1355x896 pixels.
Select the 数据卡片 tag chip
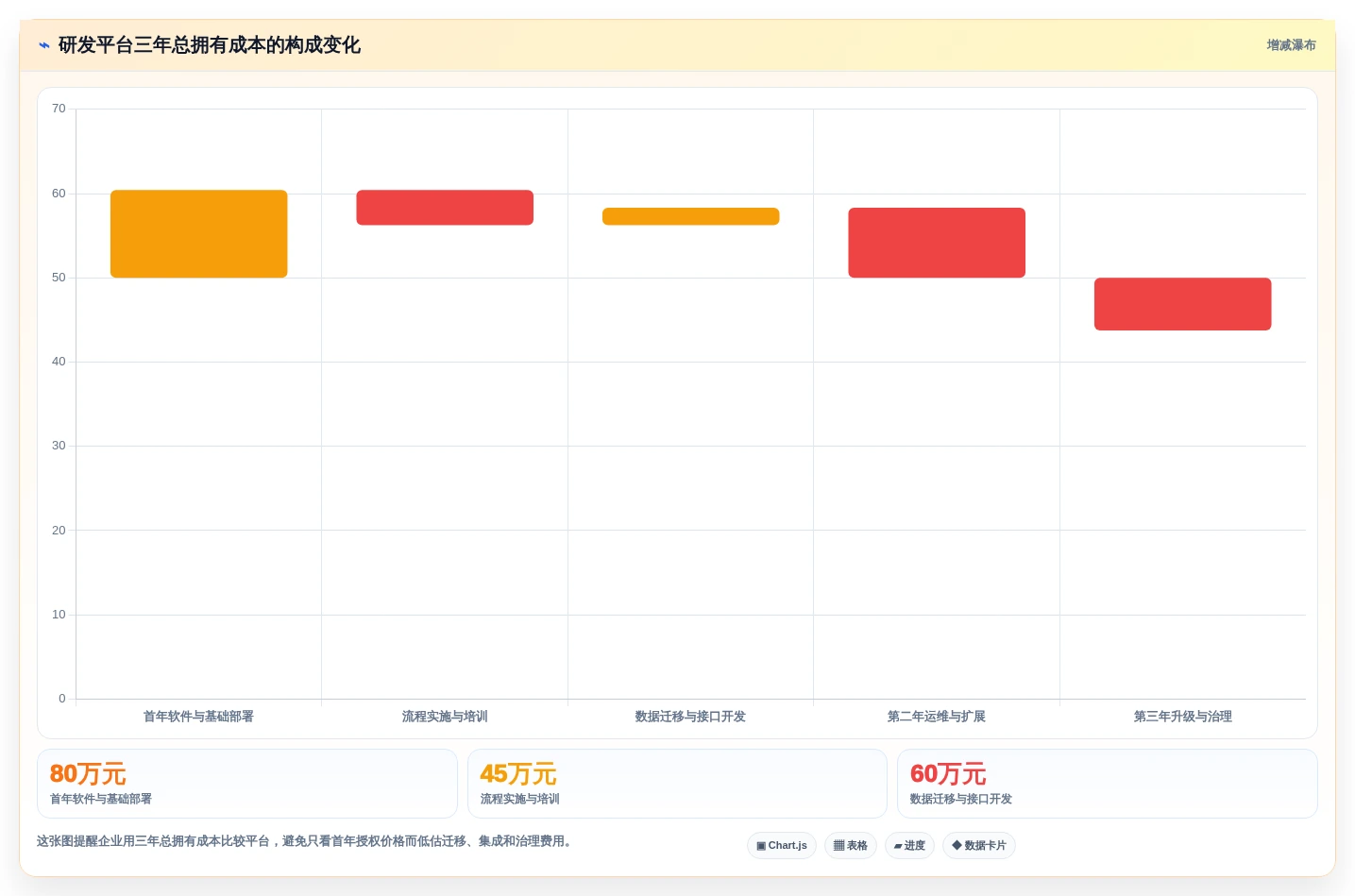(x=979, y=845)
